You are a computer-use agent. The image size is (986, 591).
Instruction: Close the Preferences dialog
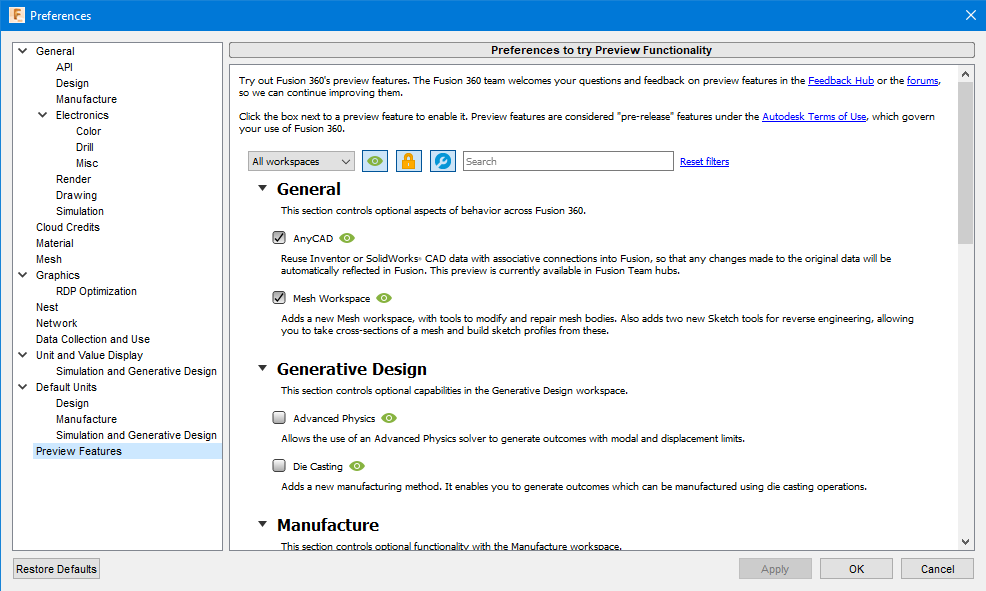(x=971, y=15)
